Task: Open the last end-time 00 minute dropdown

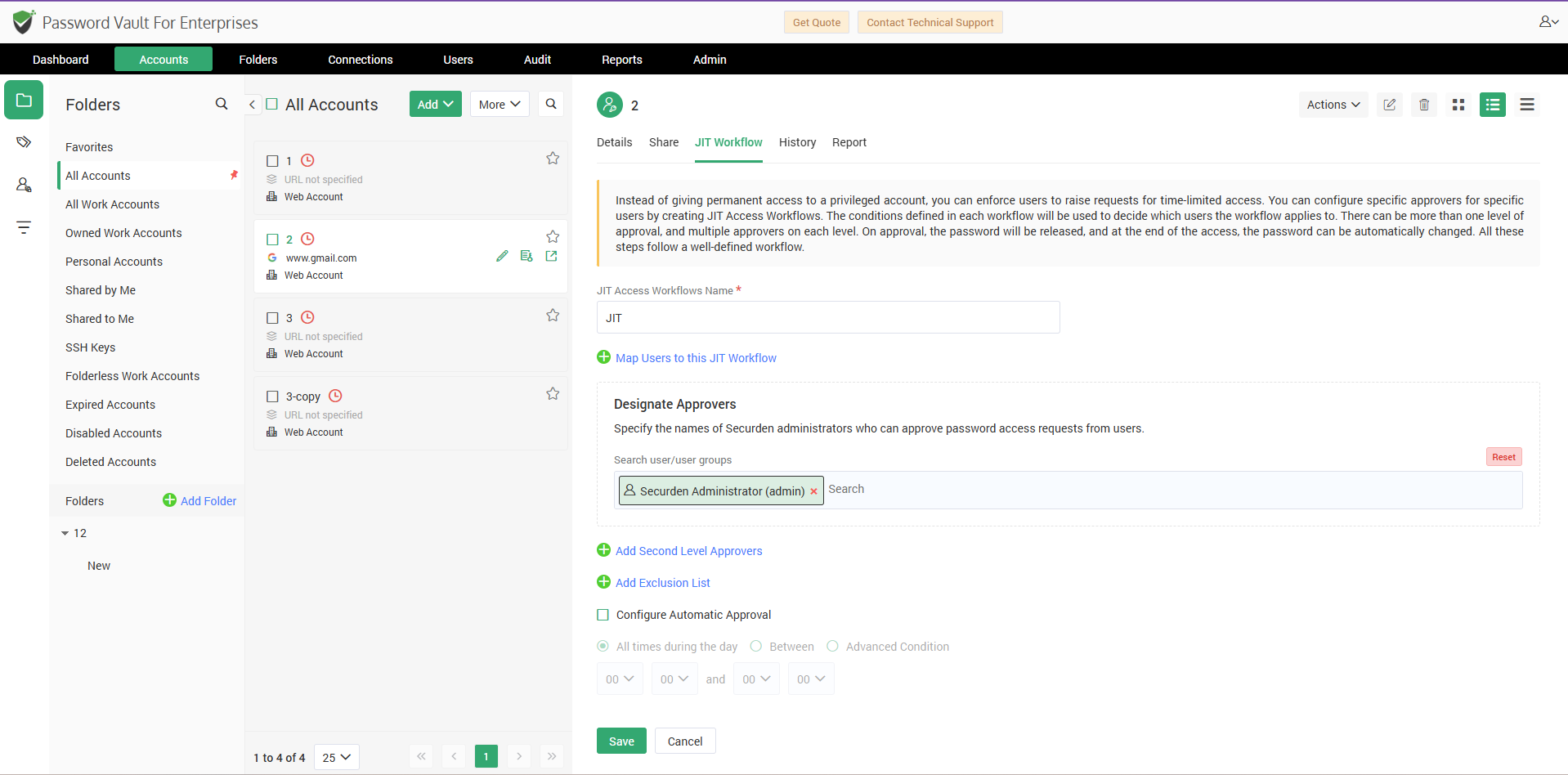Action: tap(811, 679)
